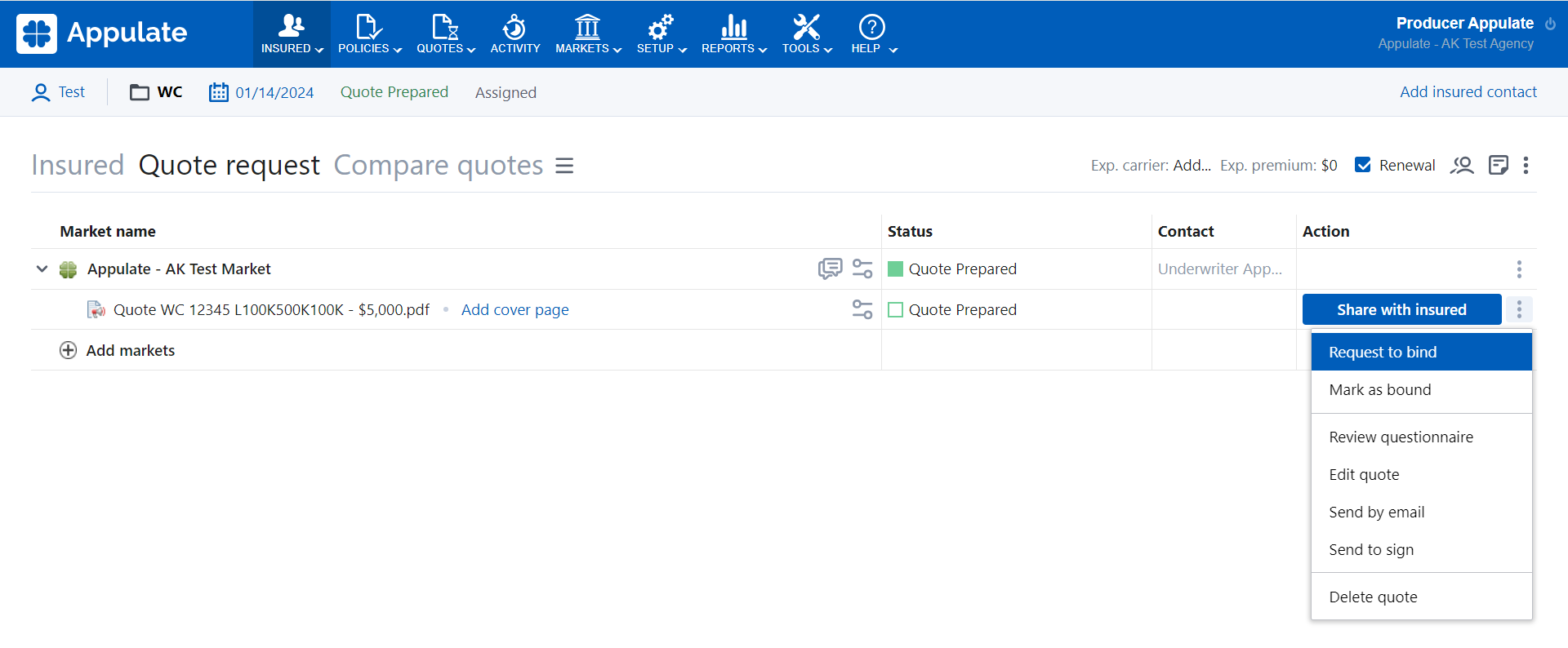The image size is (1568, 648).
Task: Click the notes icon beside Renewal
Action: pos(1498,166)
